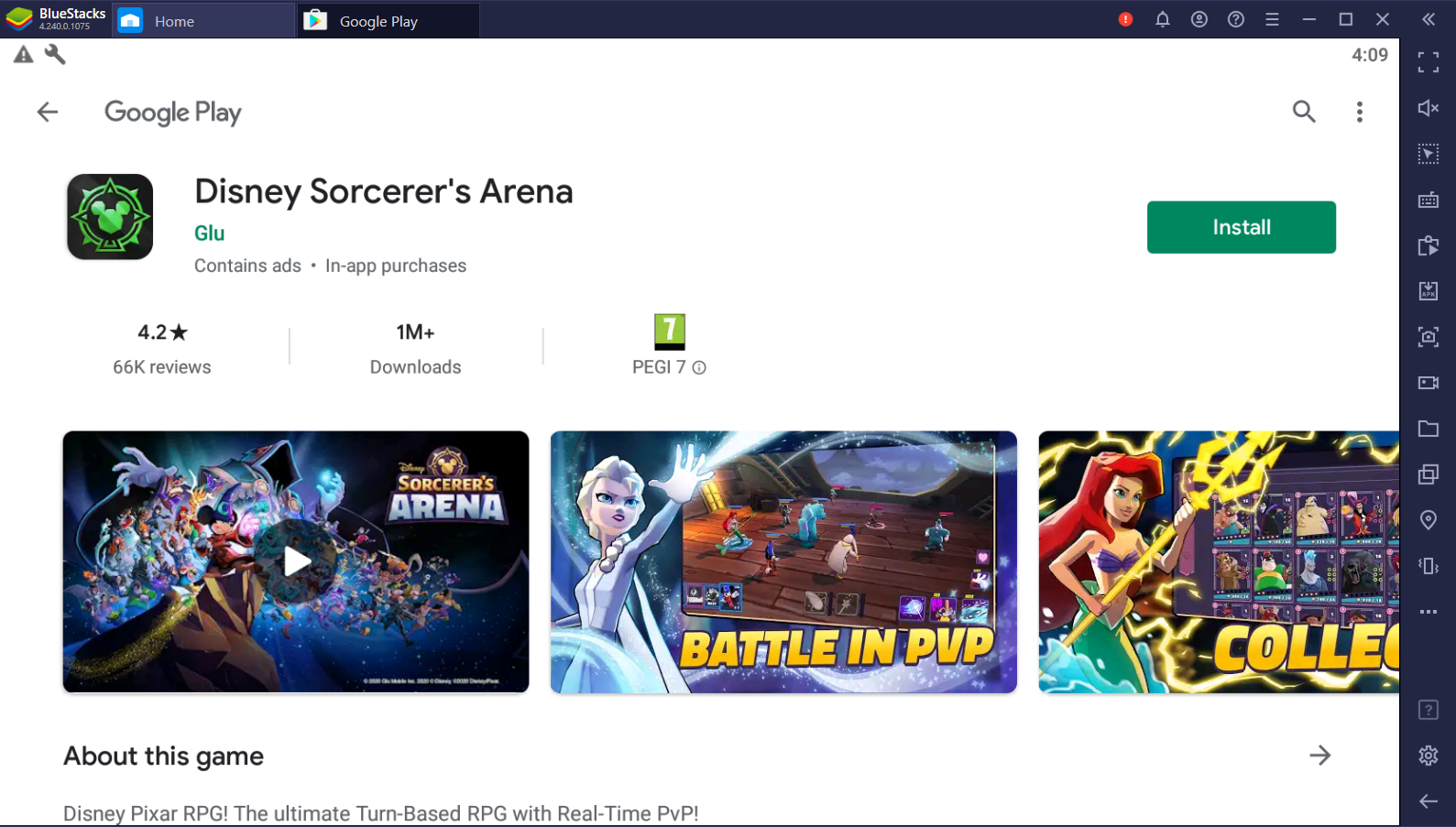Click the Google Play back arrow
This screenshot has height=827, width=1456.
tap(48, 112)
